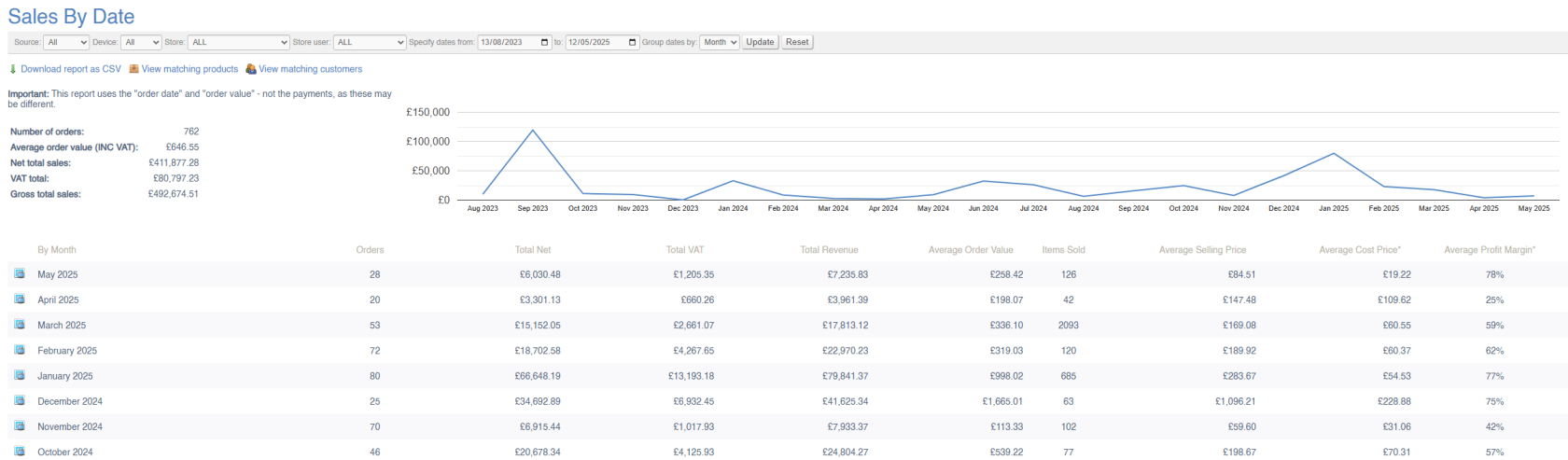Sort by Total Revenue column header
This screenshot has width=1568, height=460.
[x=829, y=250]
